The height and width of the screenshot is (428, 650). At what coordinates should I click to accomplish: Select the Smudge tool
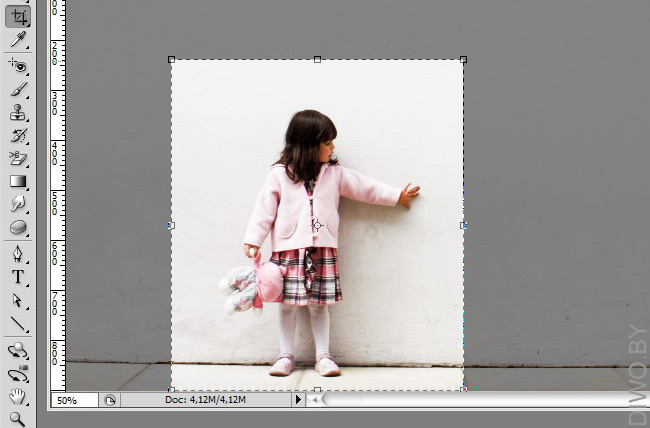(x=18, y=204)
